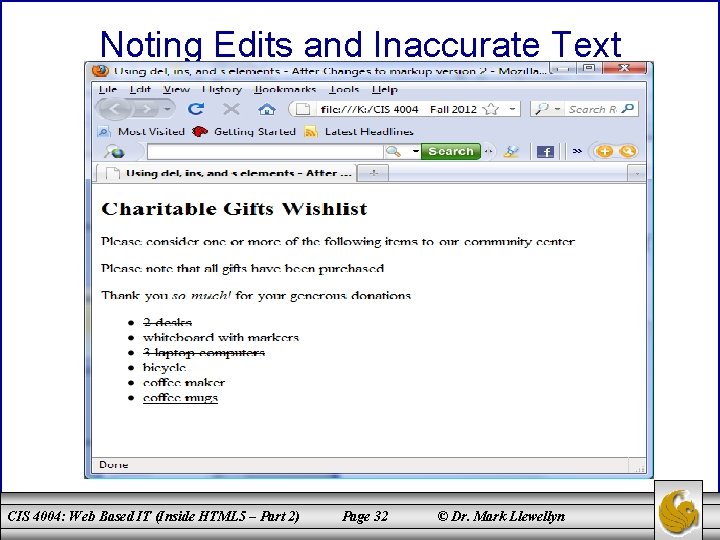720x540 pixels.
Task: Open the View menu
Action: (176, 89)
